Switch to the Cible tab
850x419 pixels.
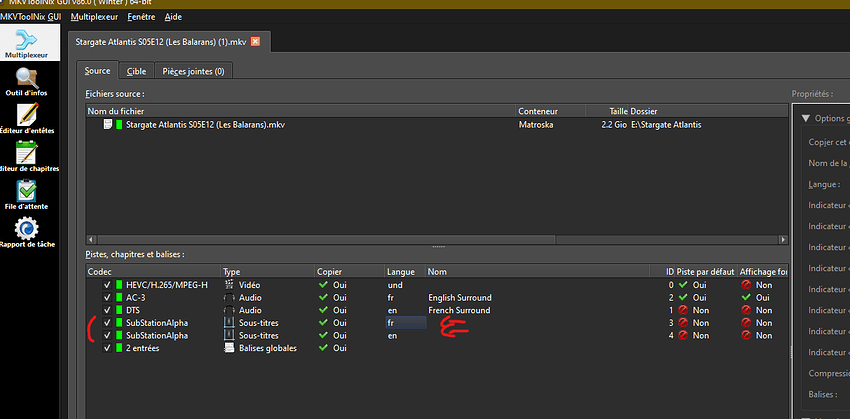[x=136, y=71]
